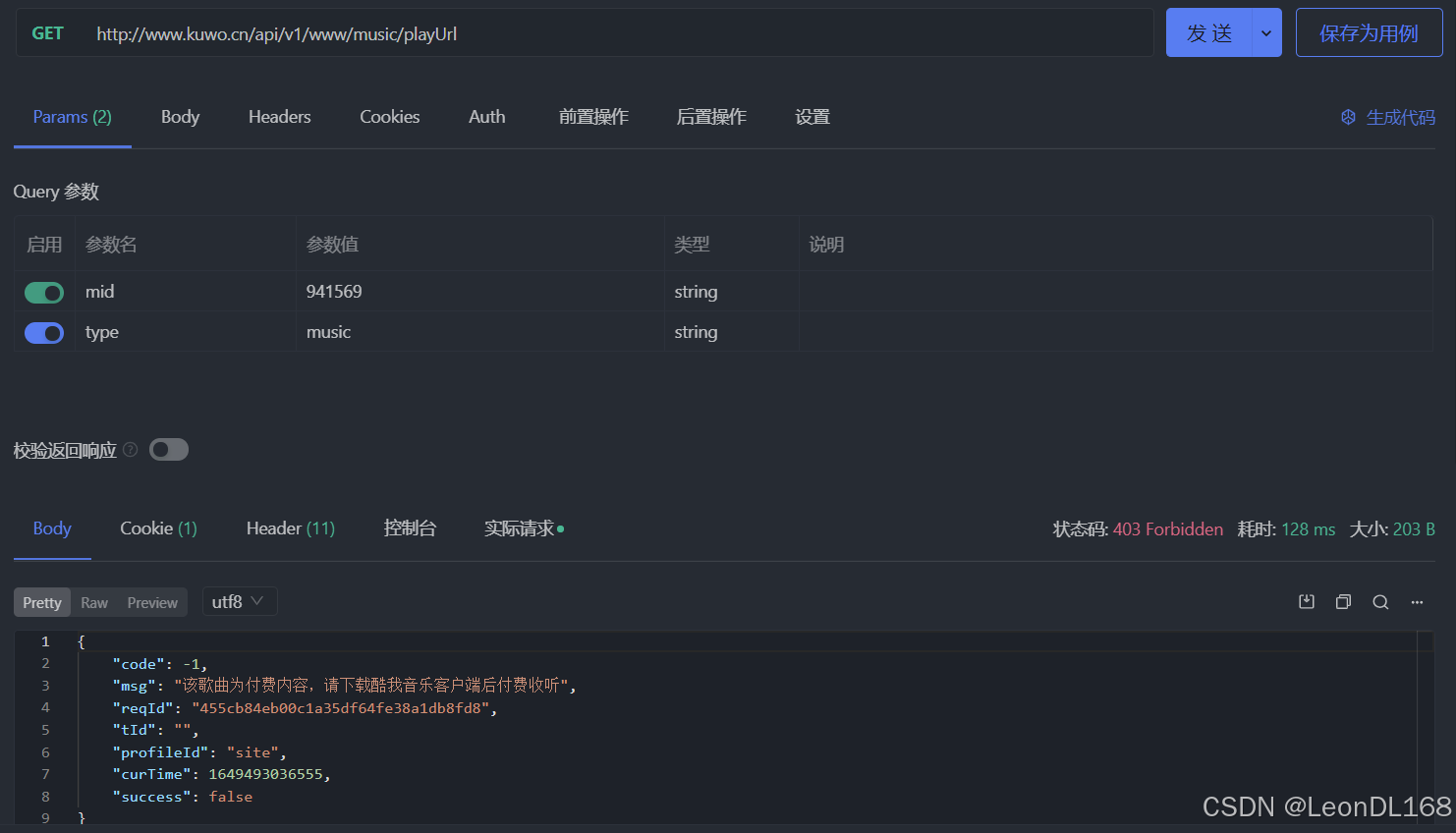Image resolution: width=1456 pixels, height=833 pixels.
Task: Click the string type cell for mid
Action: coord(732,292)
